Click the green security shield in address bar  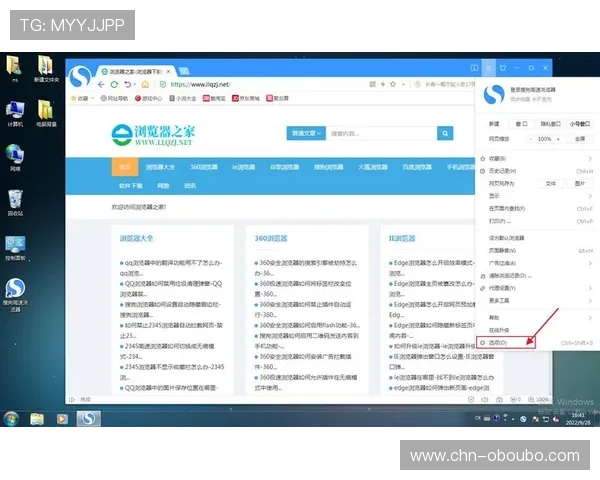(x=163, y=85)
